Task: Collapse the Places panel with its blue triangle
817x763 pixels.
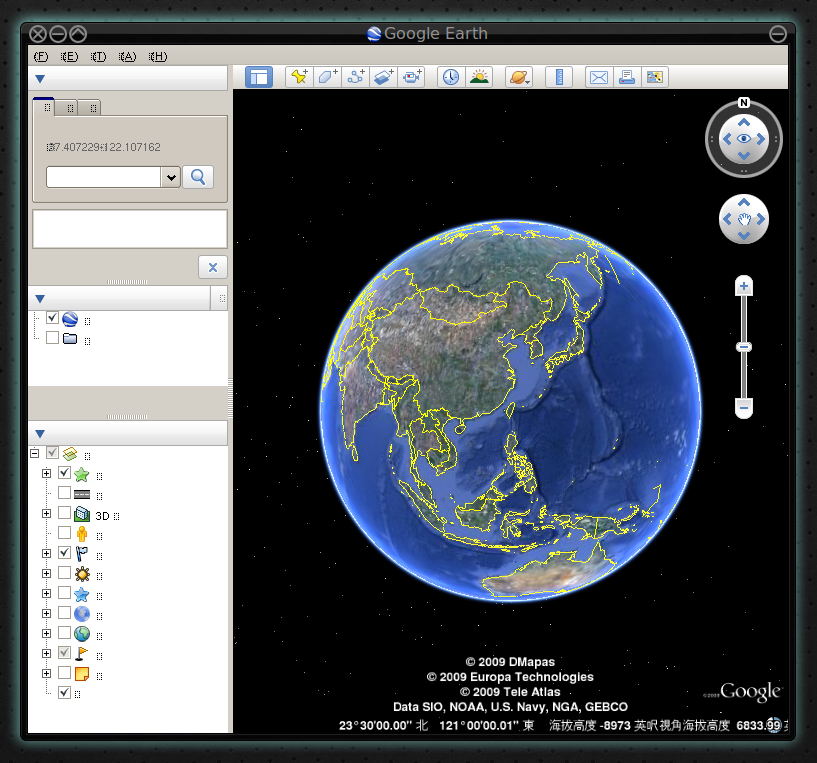Action: point(40,299)
